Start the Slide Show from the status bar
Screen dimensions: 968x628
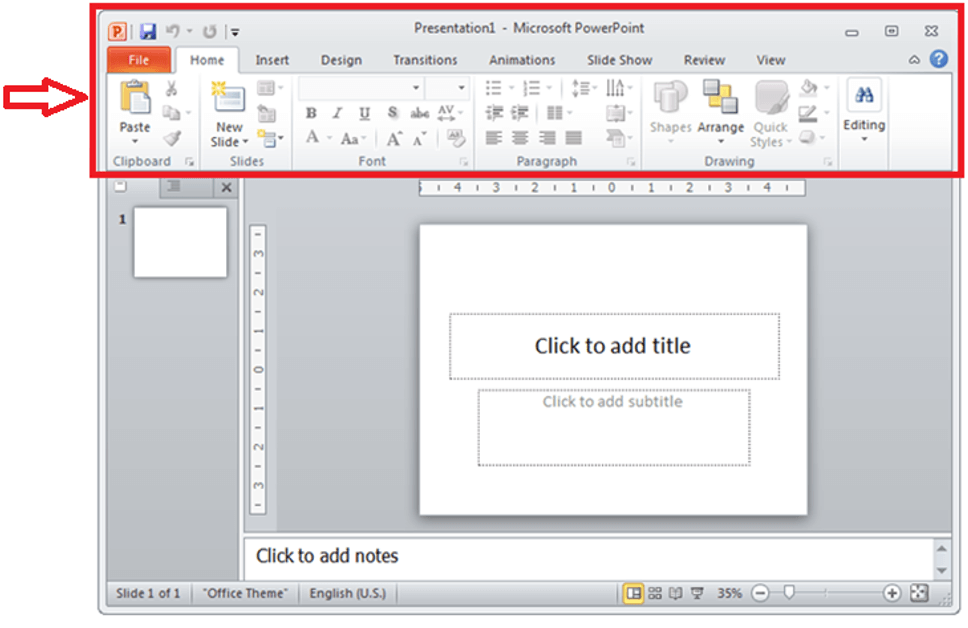(697, 593)
